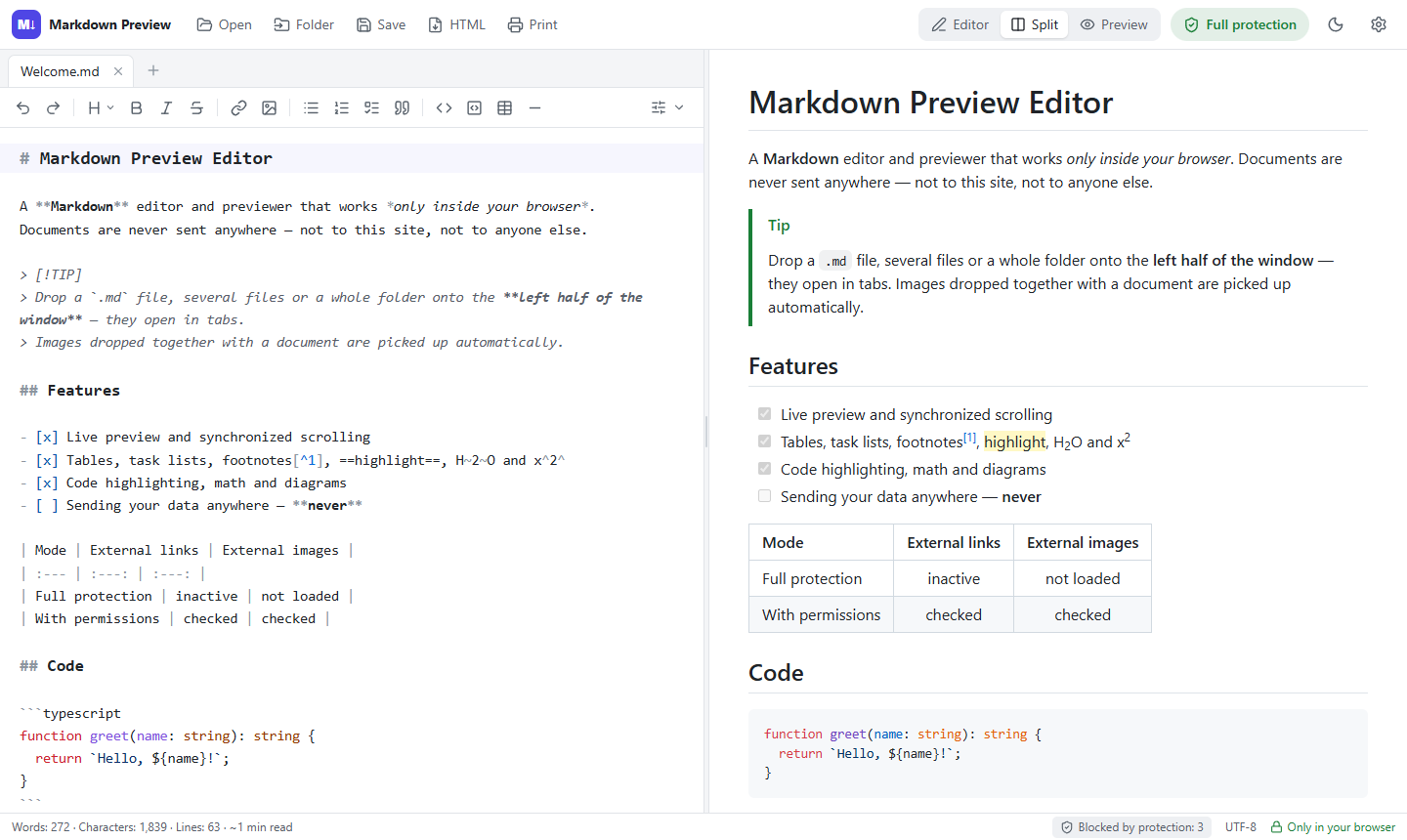The width and height of the screenshot is (1407, 840).
Task: Export the document as HTML
Action: 457,24
